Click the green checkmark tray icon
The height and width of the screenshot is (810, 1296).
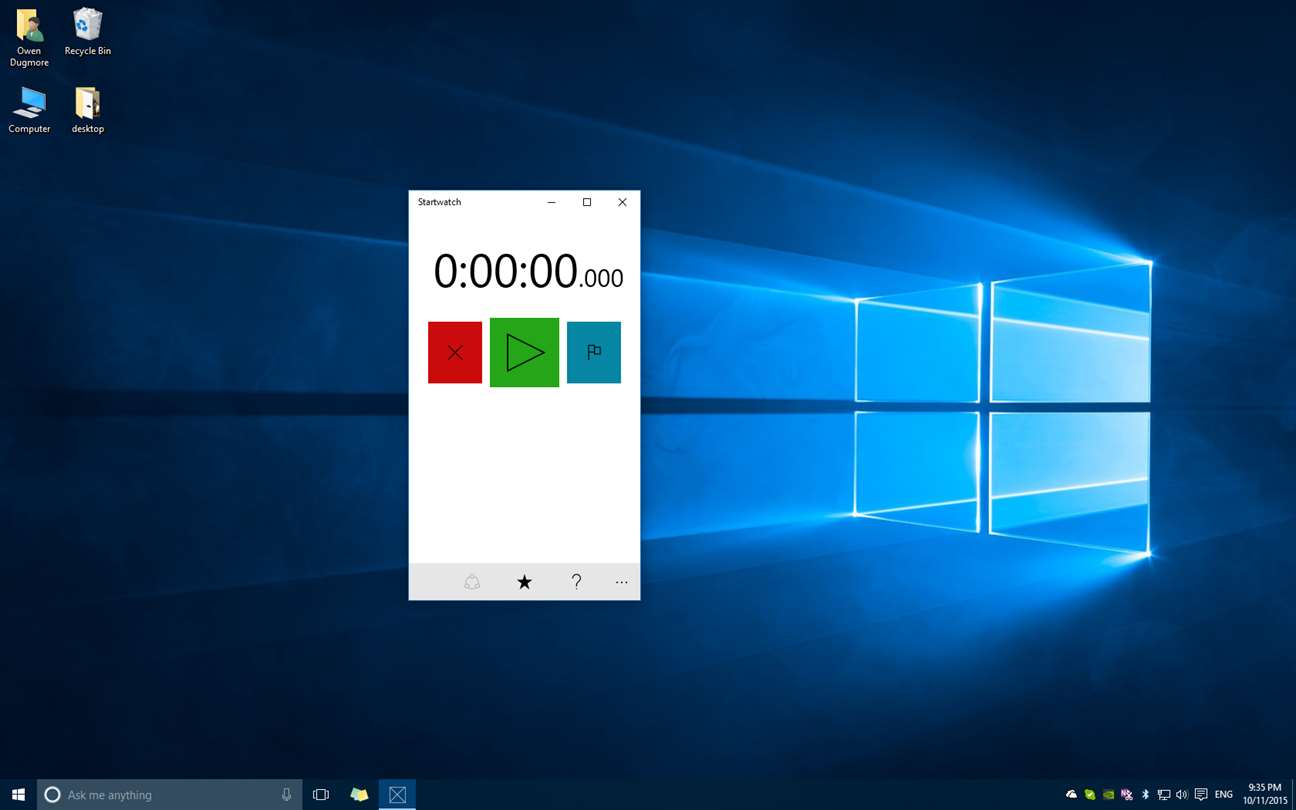1090,795
